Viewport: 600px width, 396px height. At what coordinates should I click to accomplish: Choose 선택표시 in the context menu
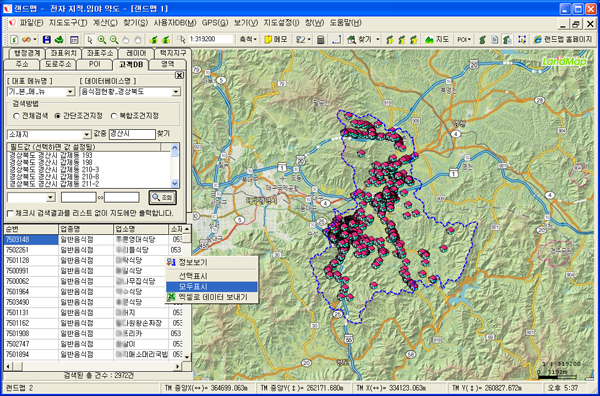212,276
